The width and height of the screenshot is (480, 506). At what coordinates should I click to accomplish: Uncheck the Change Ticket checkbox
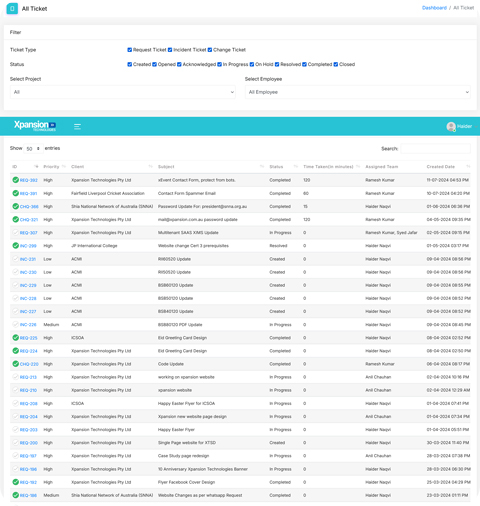tap(210, 50)
